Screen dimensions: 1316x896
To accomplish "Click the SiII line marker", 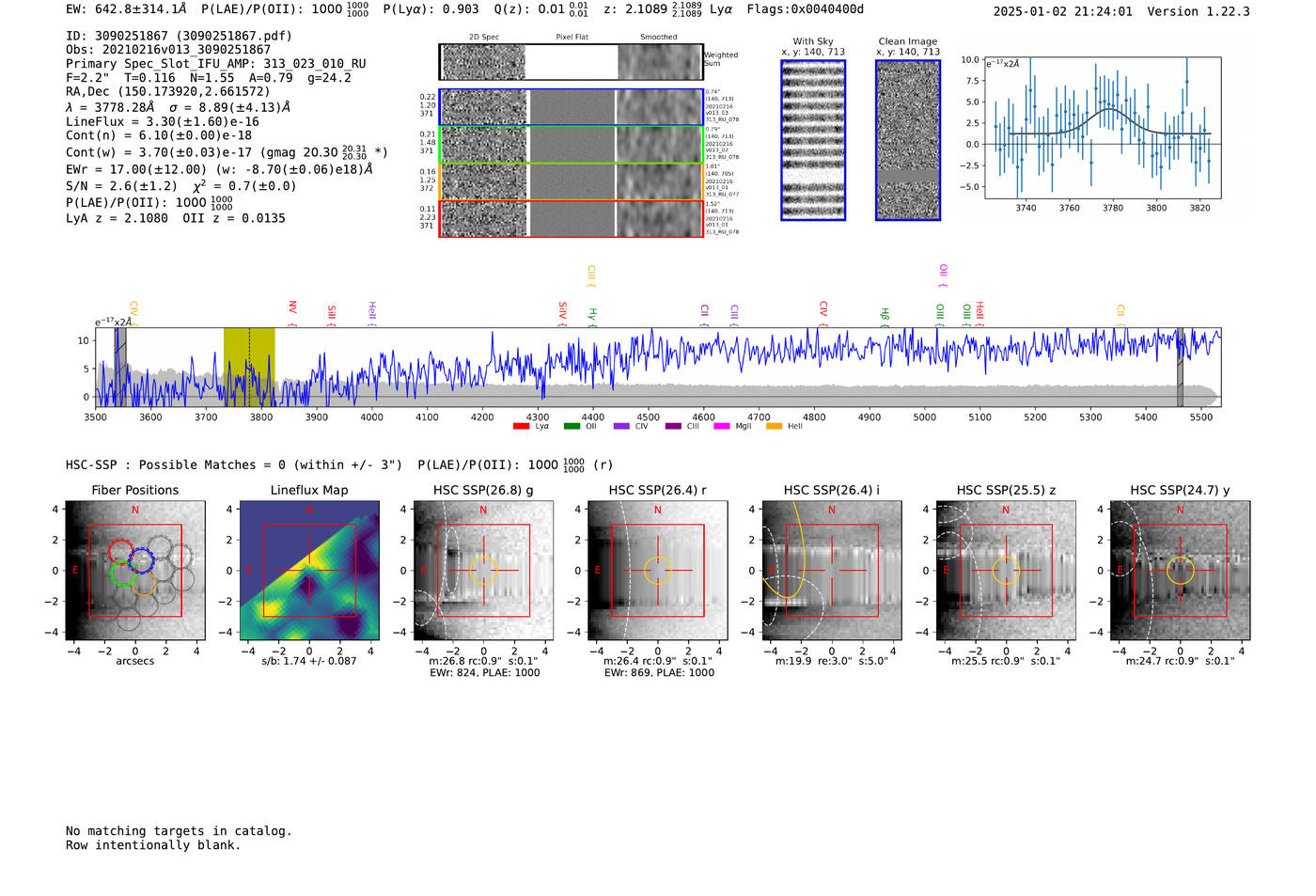I will 332,315.
